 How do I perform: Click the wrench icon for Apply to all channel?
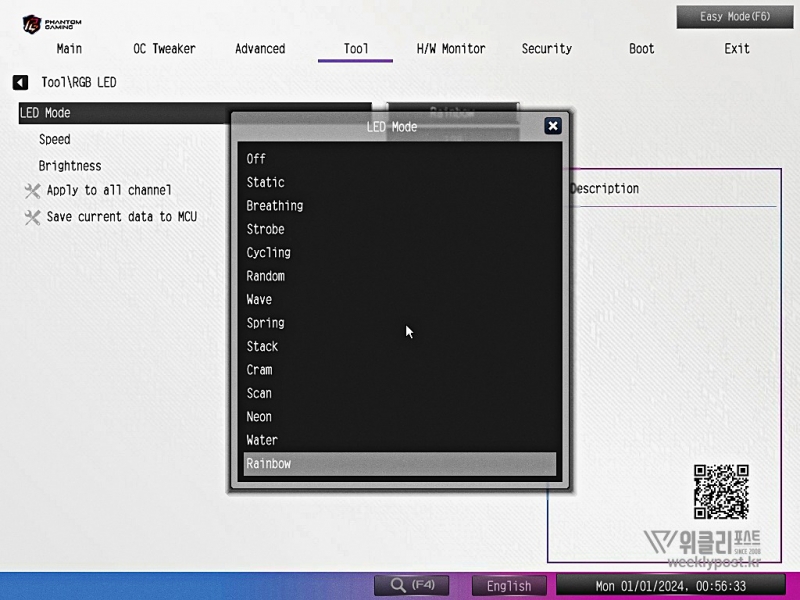[x=32, y=190]
